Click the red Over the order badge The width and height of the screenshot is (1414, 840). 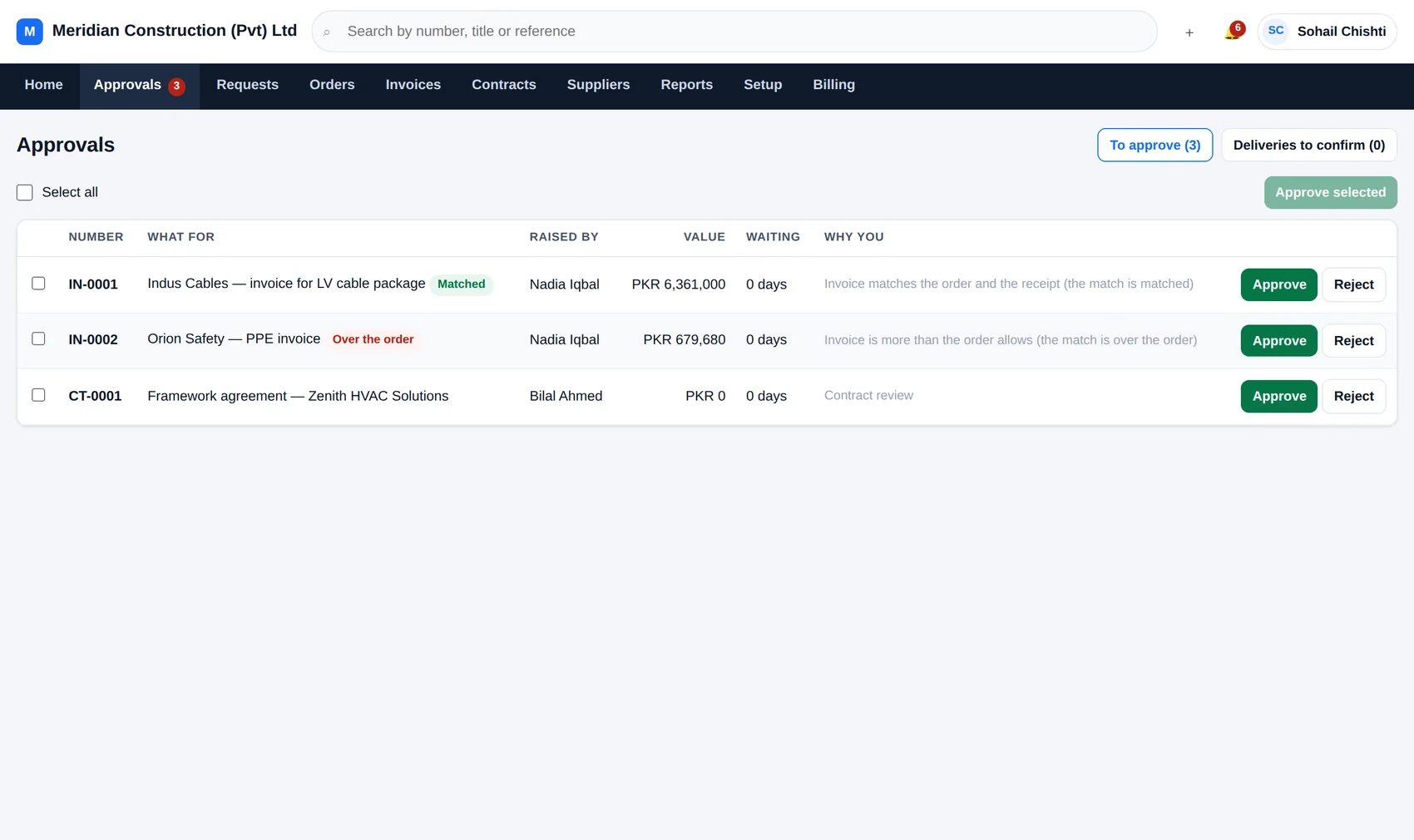[373, 339]
